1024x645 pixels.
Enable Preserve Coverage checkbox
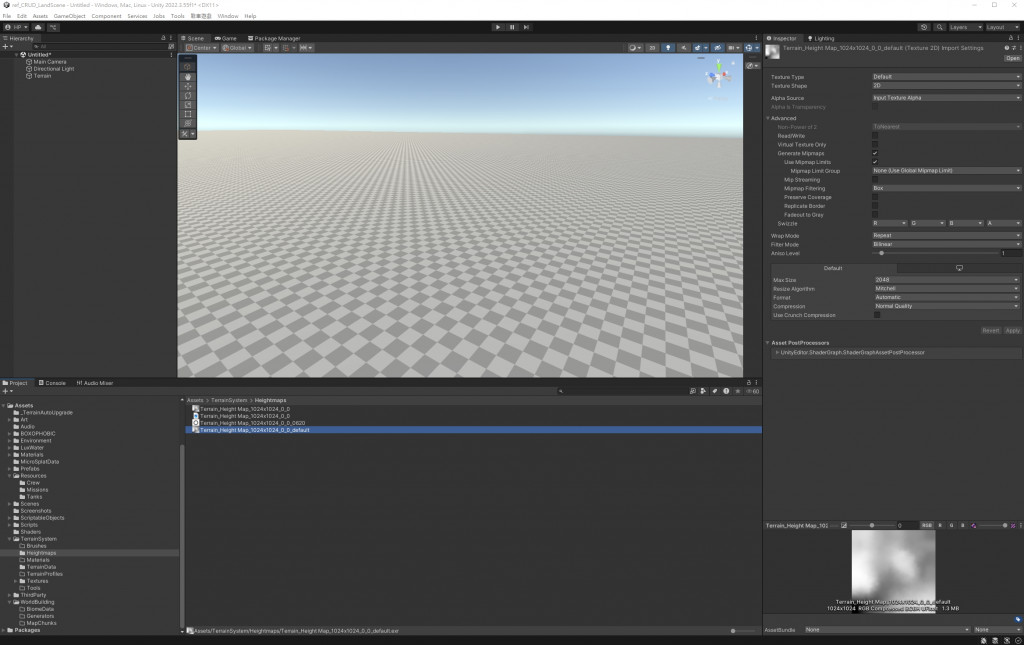875,197
